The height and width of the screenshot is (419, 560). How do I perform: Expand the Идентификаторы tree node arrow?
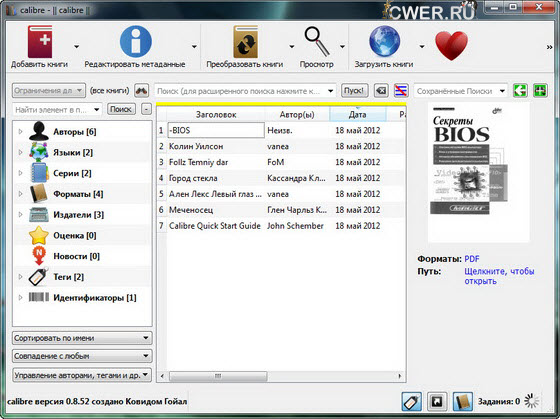coord(20,297)
